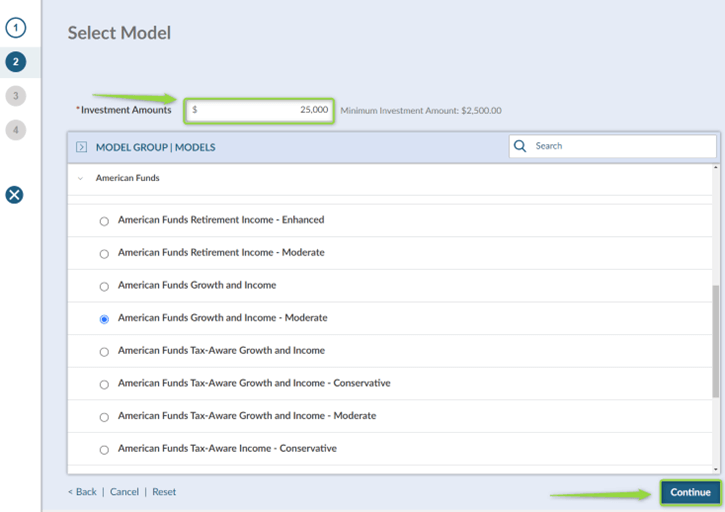Collapse the American Funds group chevron
This screenshot has height=512, width=725.
pos(81,179)
